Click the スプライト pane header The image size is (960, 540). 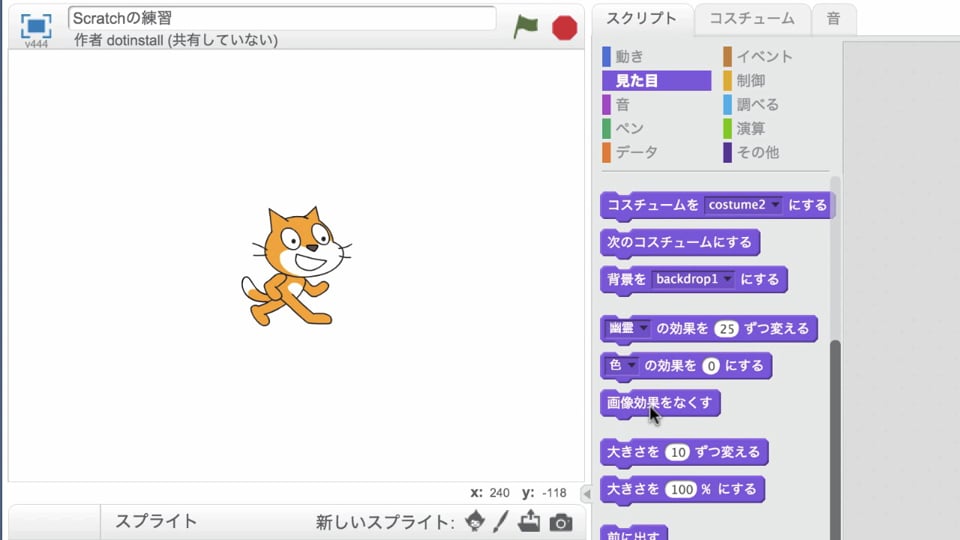156,522
